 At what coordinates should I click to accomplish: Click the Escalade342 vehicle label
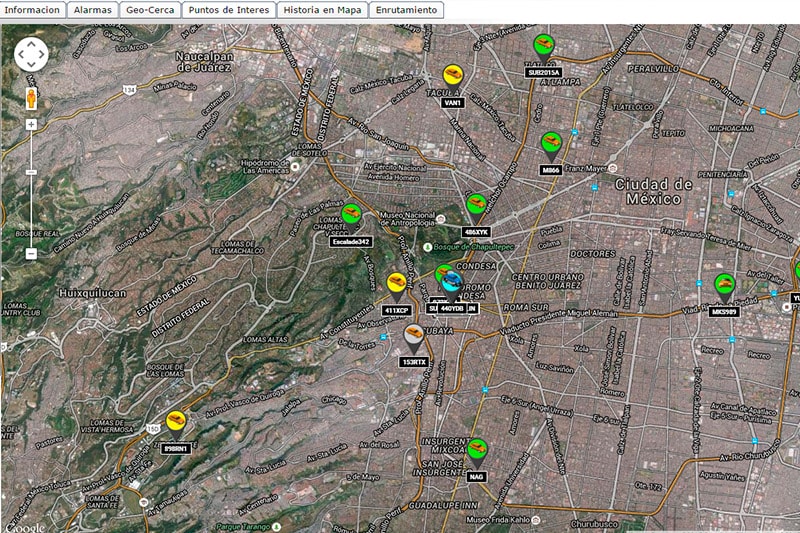(x=351, y=242)
